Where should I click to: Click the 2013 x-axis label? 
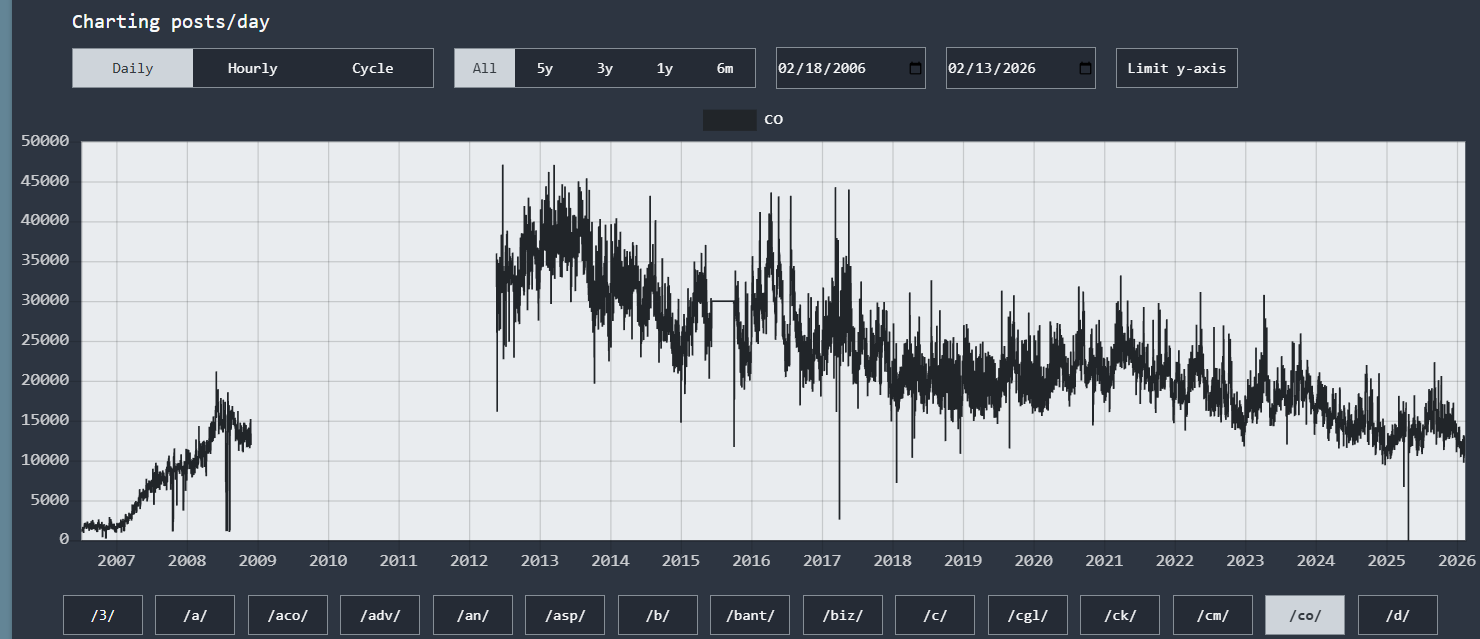[540, 561]
